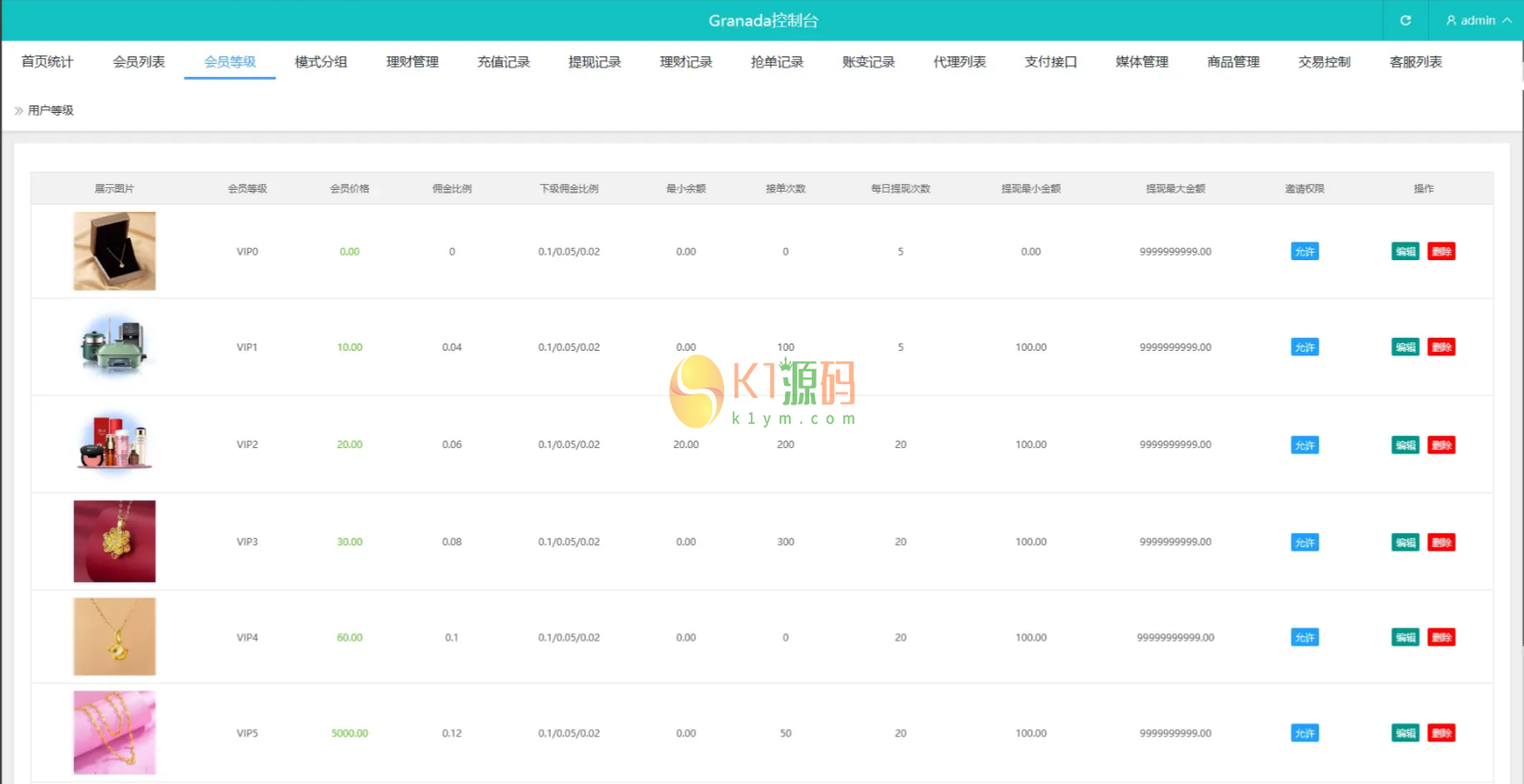Open the 交易控制 menu item
Image resolution: width=1524 pixels, height=784 pixels.
pos(1324,62)
